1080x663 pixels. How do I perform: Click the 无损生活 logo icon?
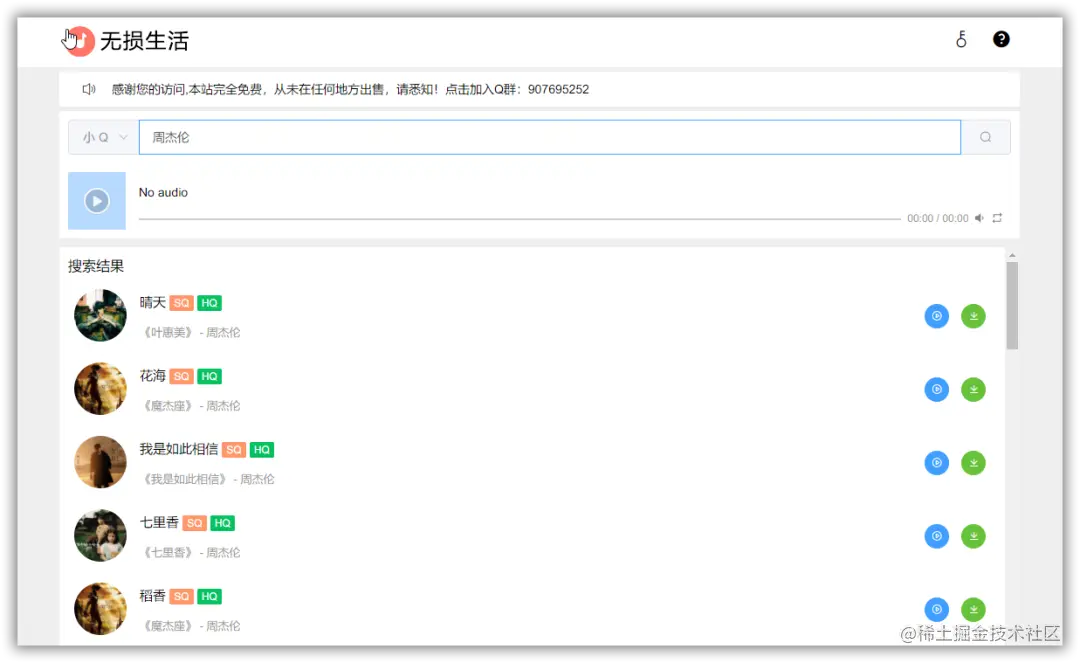79,41
